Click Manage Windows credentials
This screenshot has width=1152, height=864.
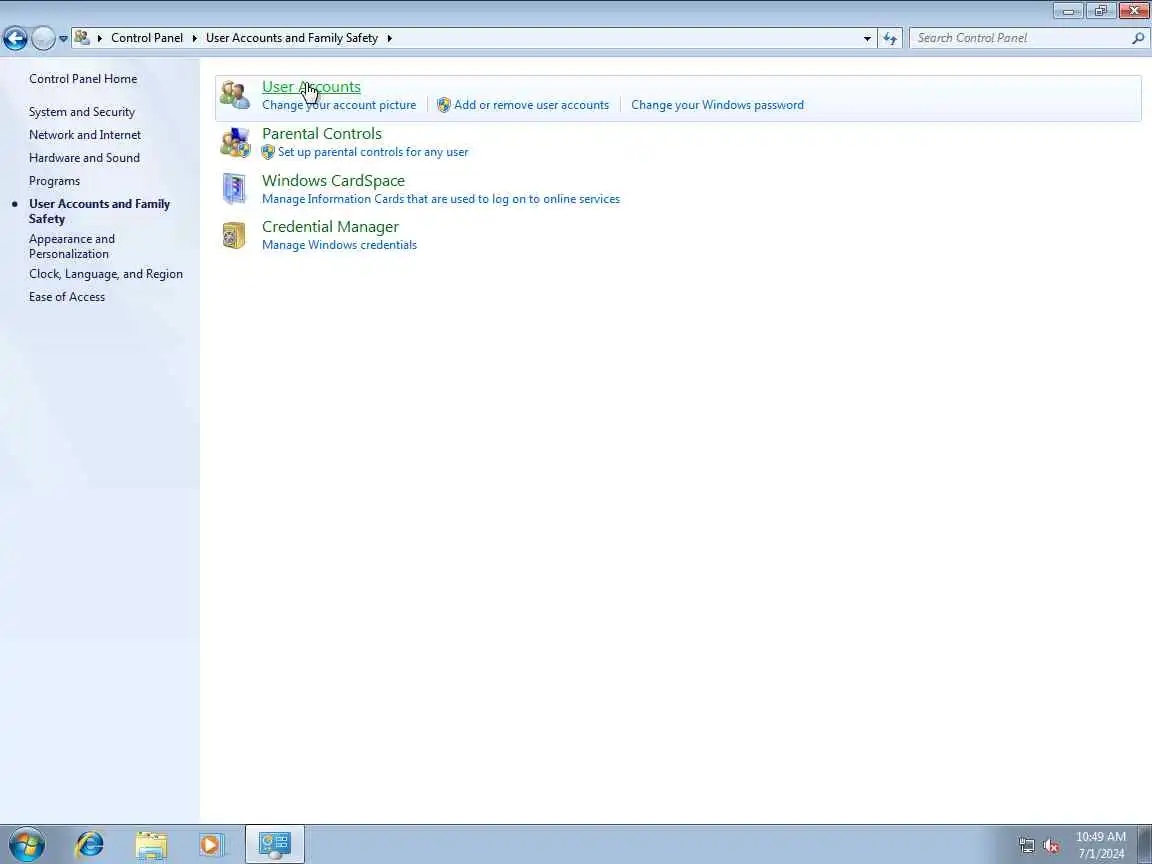coord(339,245)
